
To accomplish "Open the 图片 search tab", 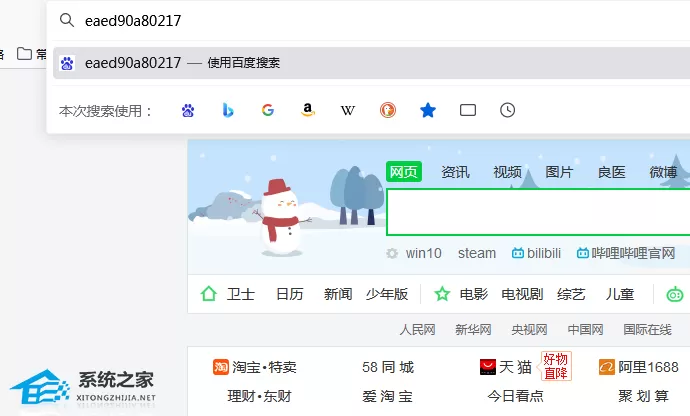I will (559, 172).
